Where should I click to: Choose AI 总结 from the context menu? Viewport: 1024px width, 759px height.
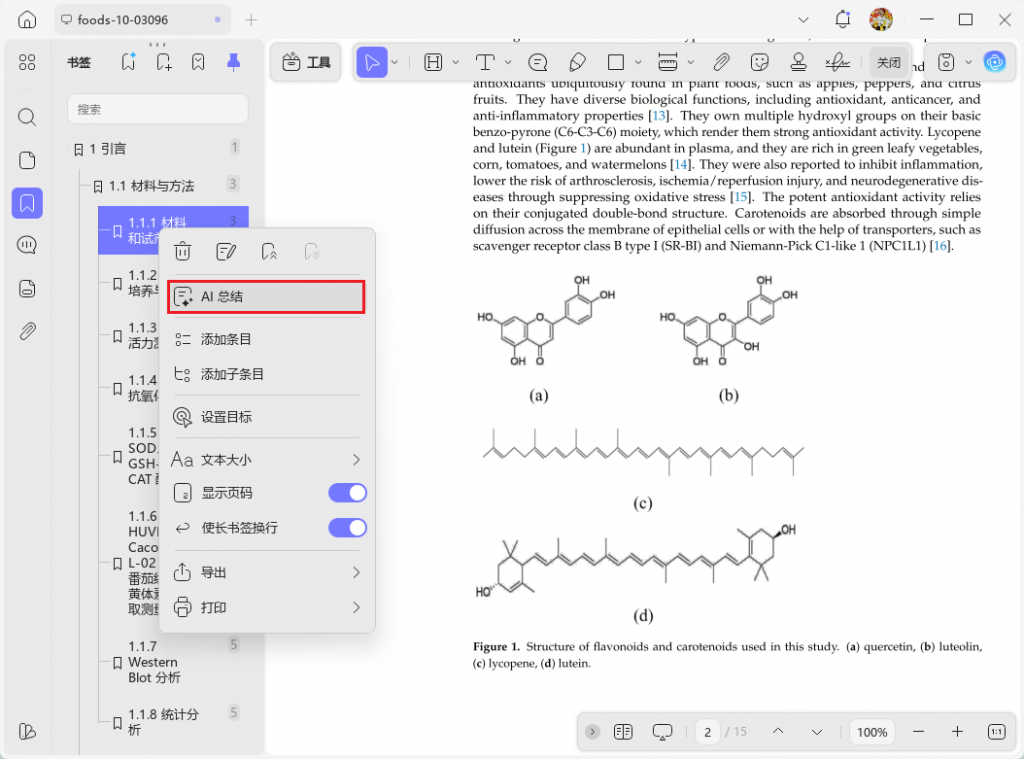(x=265, y=297)
